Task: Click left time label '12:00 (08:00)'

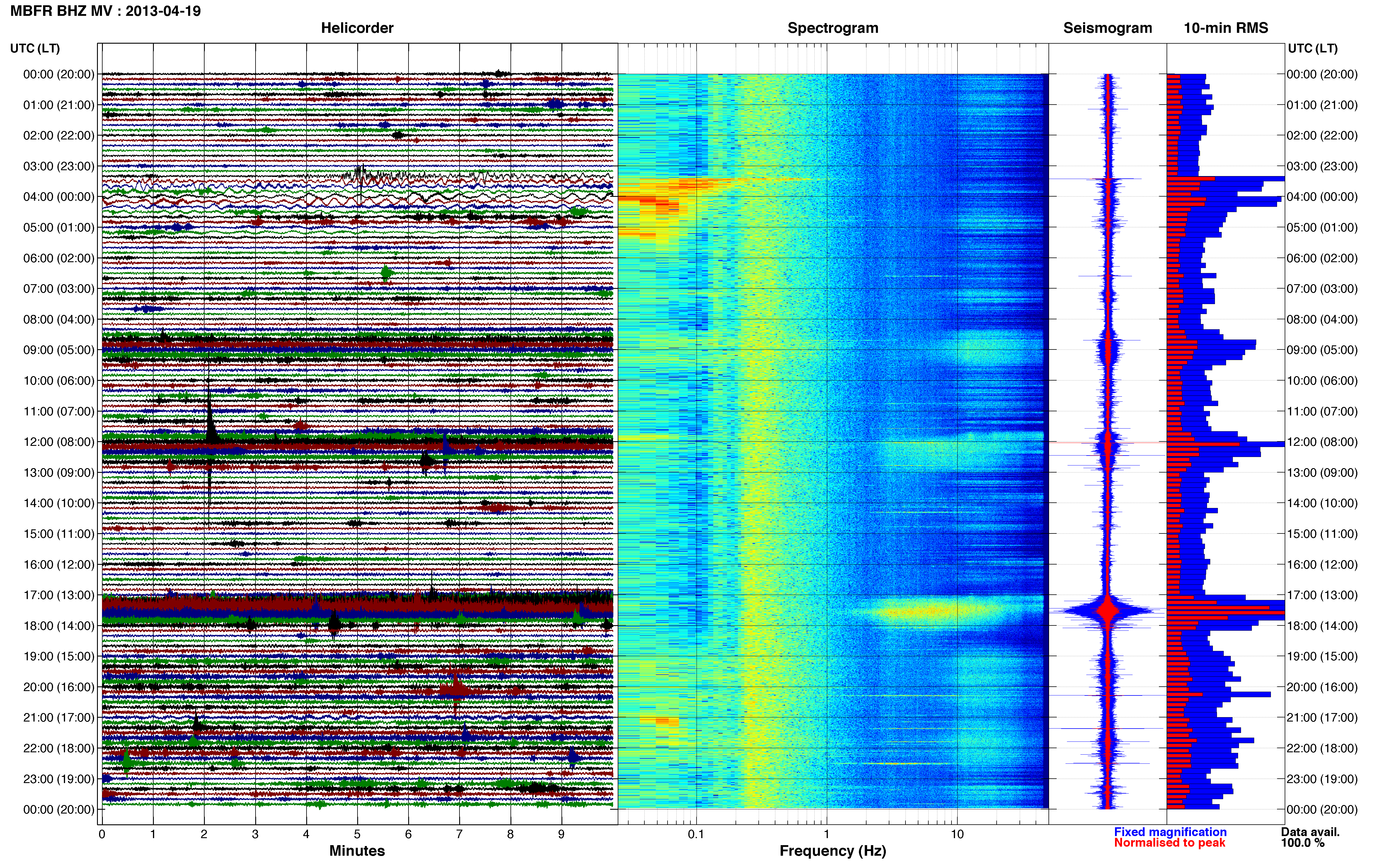Action: point(59,441)
